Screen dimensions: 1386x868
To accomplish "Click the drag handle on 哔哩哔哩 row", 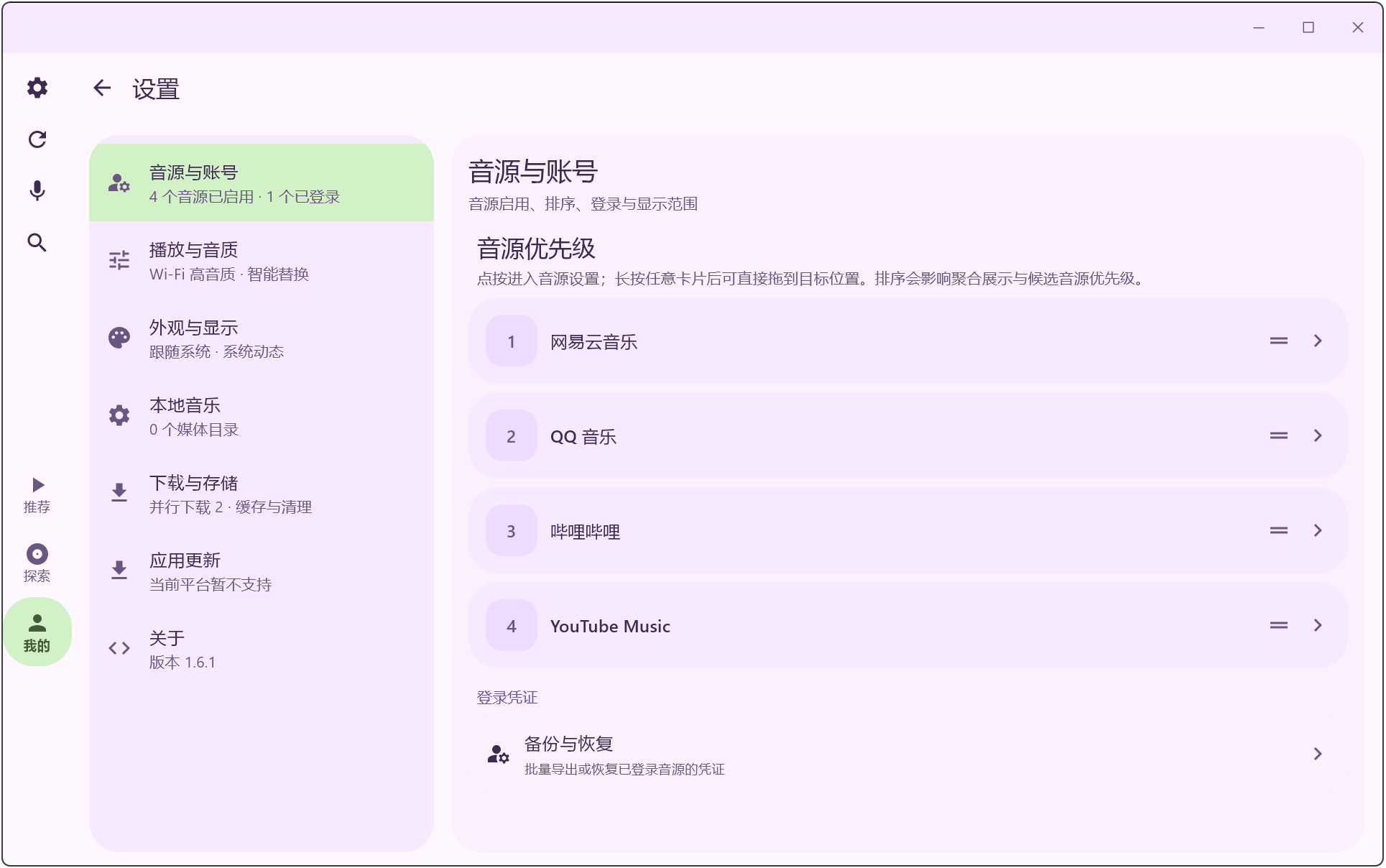I will [x=1279, y=530].
